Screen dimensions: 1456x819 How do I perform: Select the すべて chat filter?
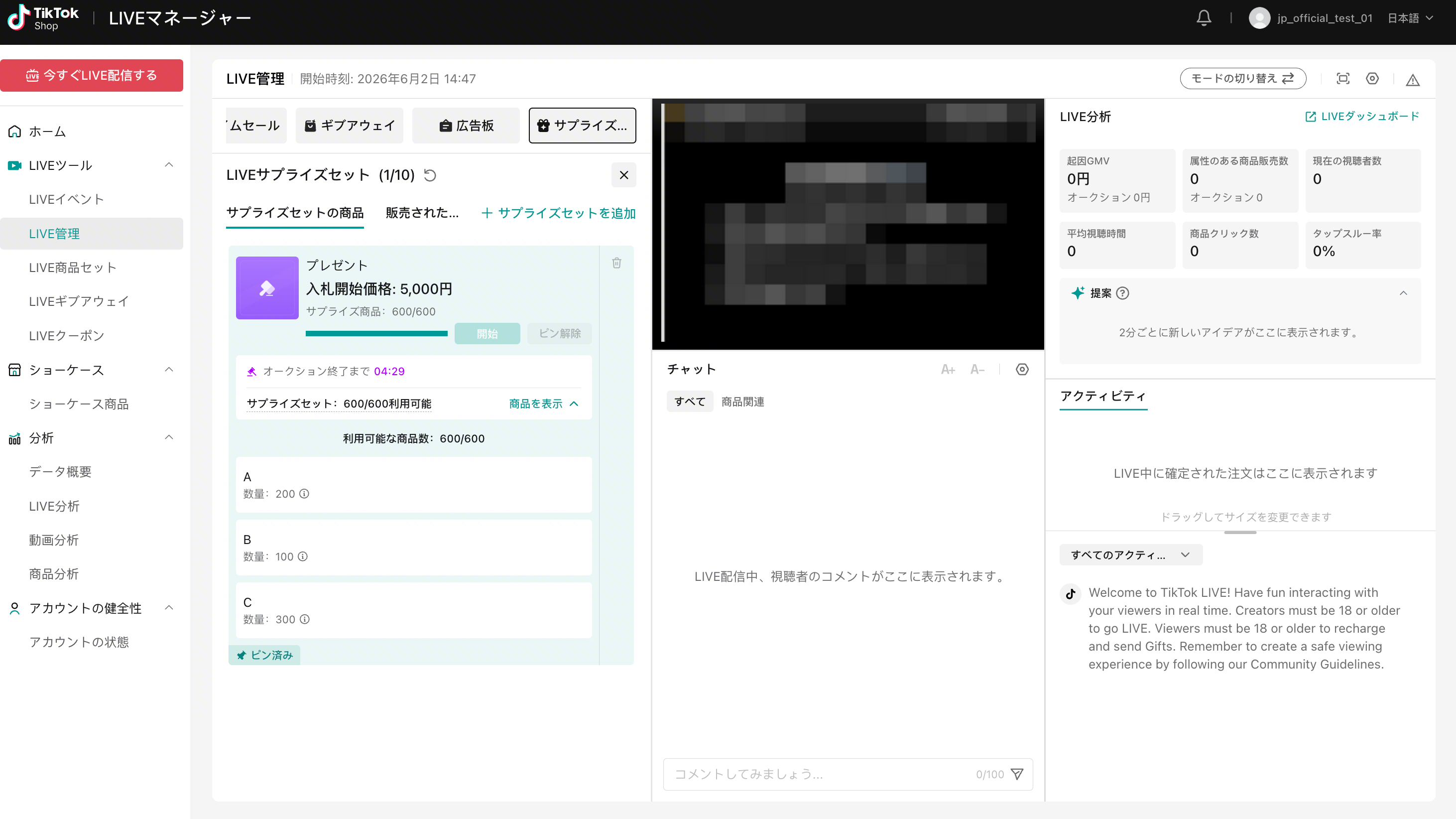690,402
